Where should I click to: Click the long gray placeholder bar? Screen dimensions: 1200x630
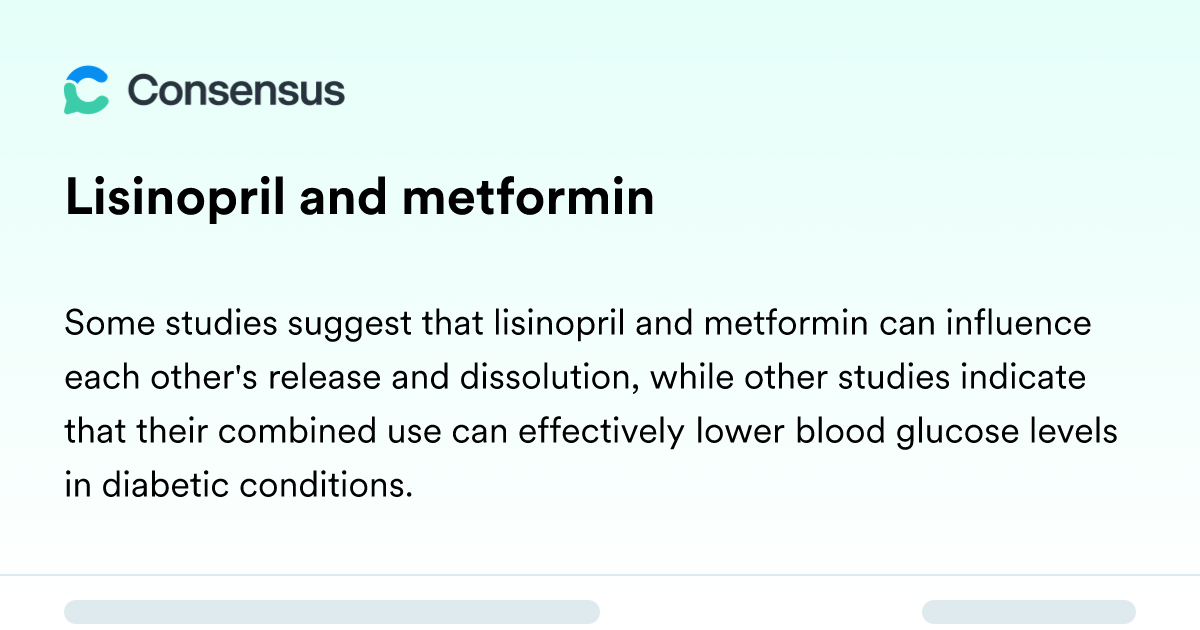(332, 612)
